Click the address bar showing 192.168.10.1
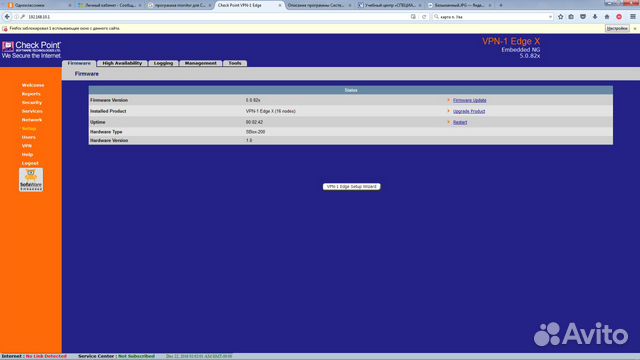The width and height of the screenshot is (640, 360). click(x=216, y=17)
